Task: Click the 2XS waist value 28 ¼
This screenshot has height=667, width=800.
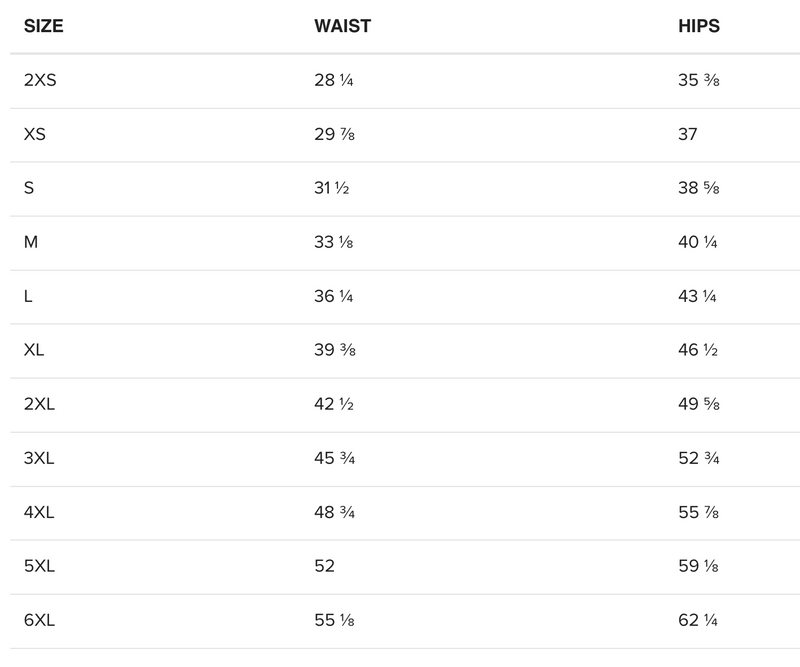Action: tap(333, 81)
